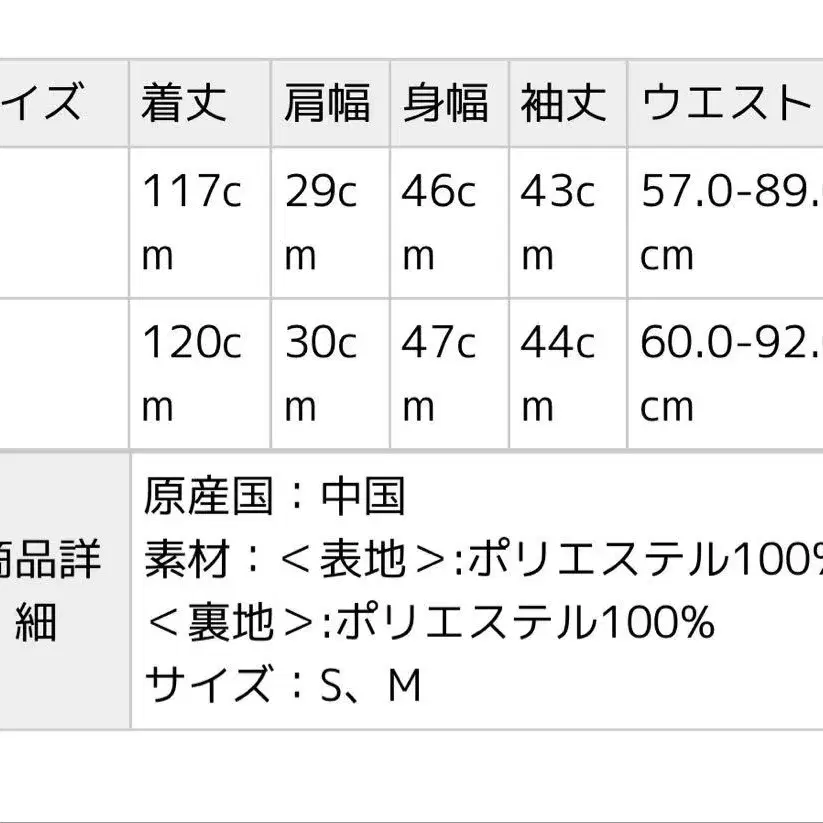Click the サイズ：S、M text line

coord(283,686)
